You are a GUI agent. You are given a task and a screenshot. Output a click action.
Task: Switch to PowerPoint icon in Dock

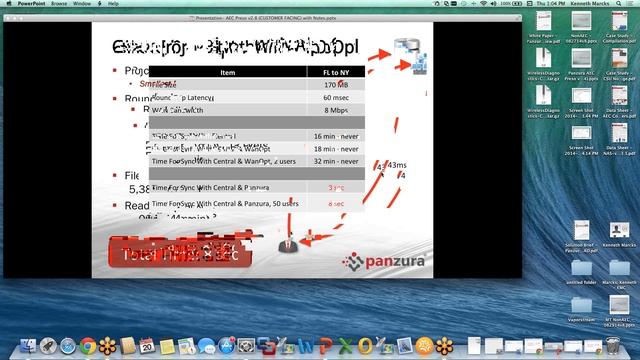point(326,346)
